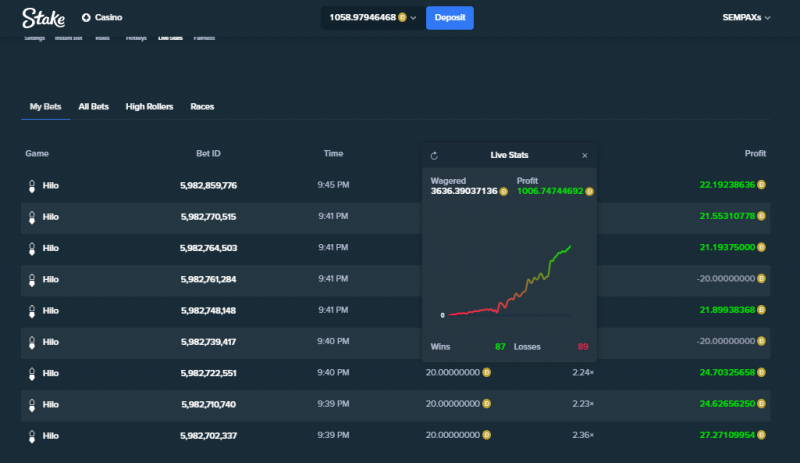
Task: Click Hilo icon for bet 5,982,761,284
Action: pos(32,280)
